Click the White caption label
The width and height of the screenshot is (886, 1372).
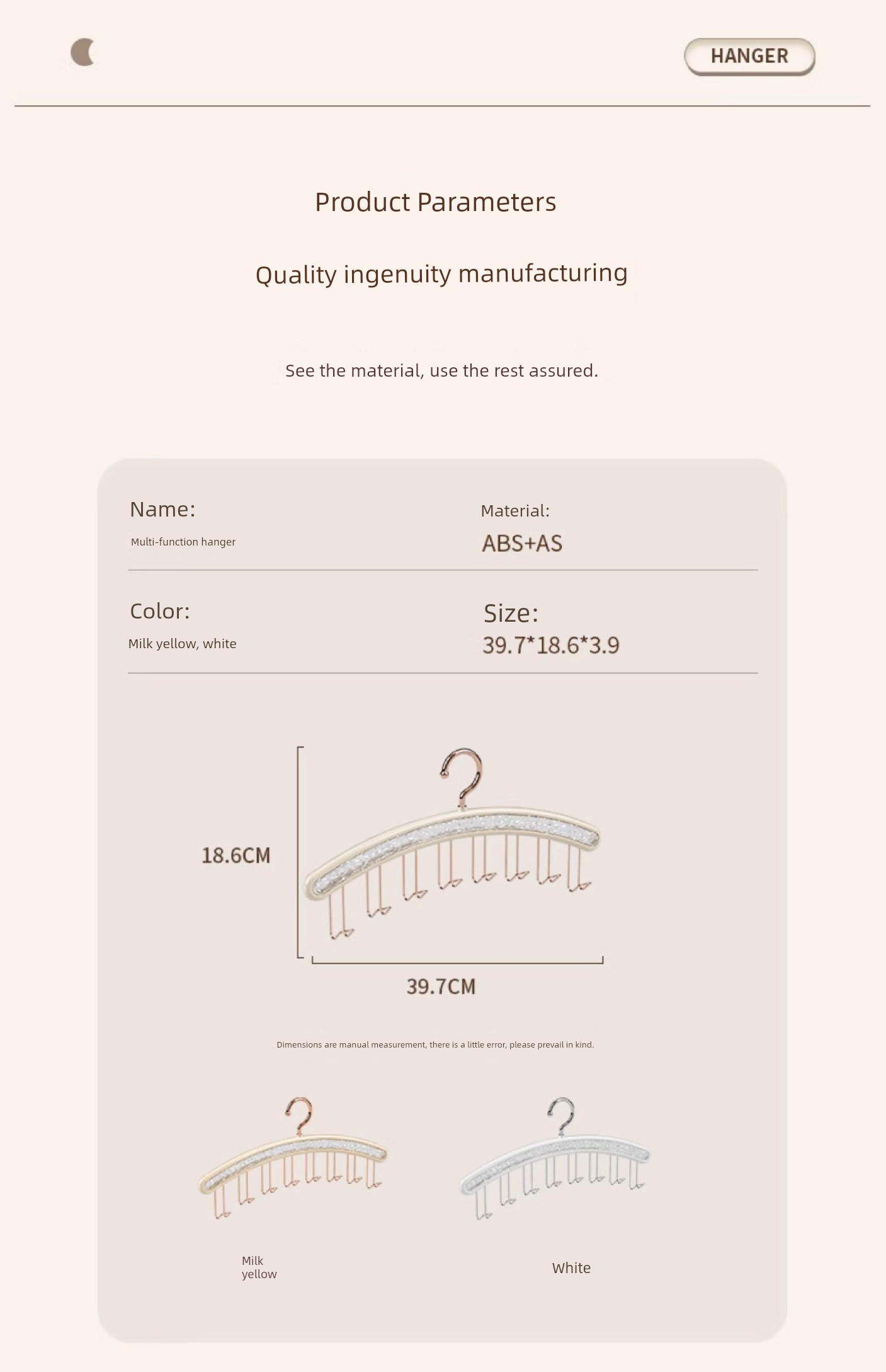click(571, 1268)
